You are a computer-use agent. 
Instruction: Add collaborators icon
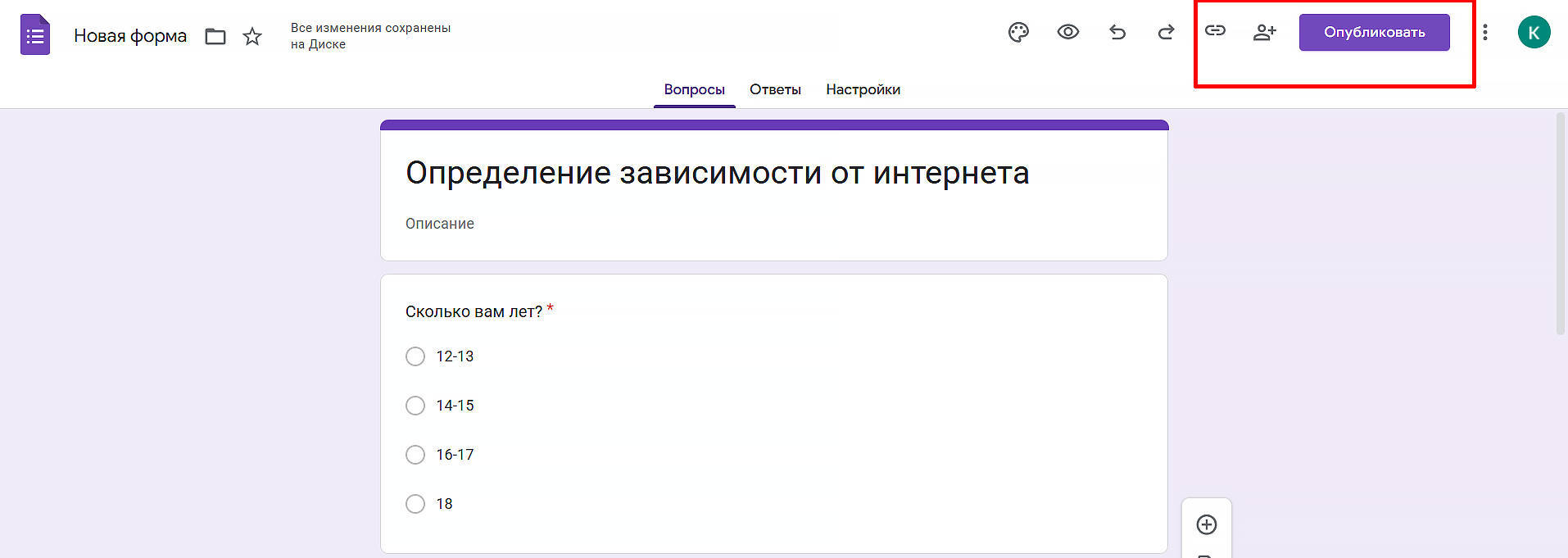(x=1265, y=32)
